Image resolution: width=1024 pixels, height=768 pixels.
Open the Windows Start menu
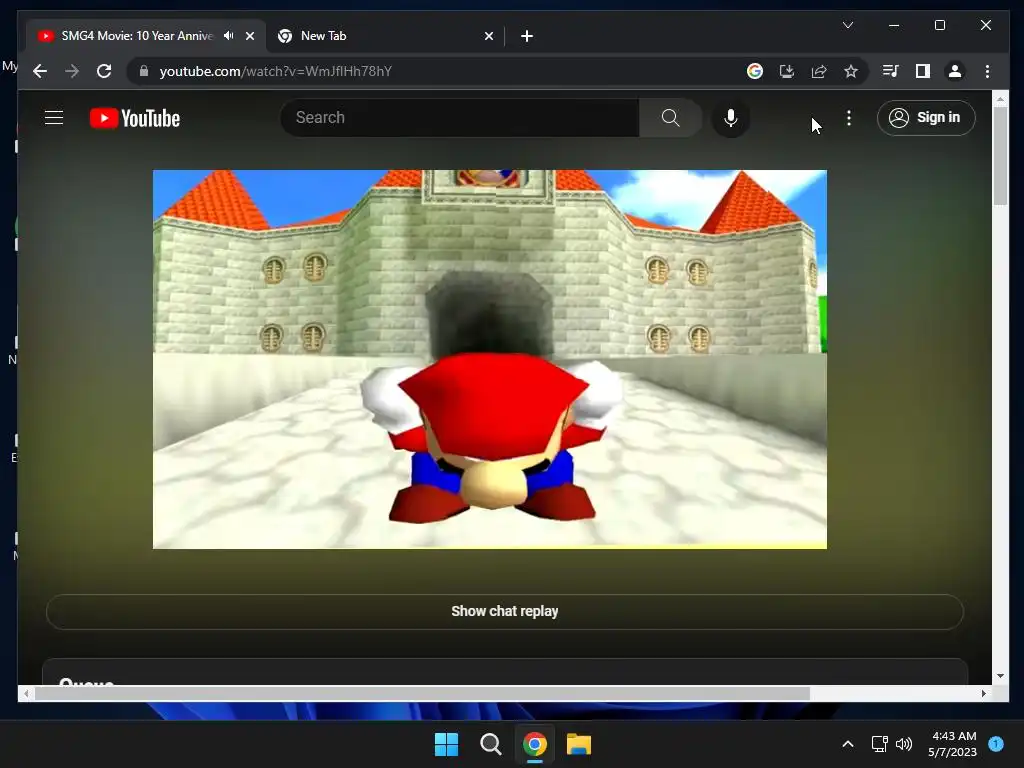pyautogui.click(x=447, y=744)
